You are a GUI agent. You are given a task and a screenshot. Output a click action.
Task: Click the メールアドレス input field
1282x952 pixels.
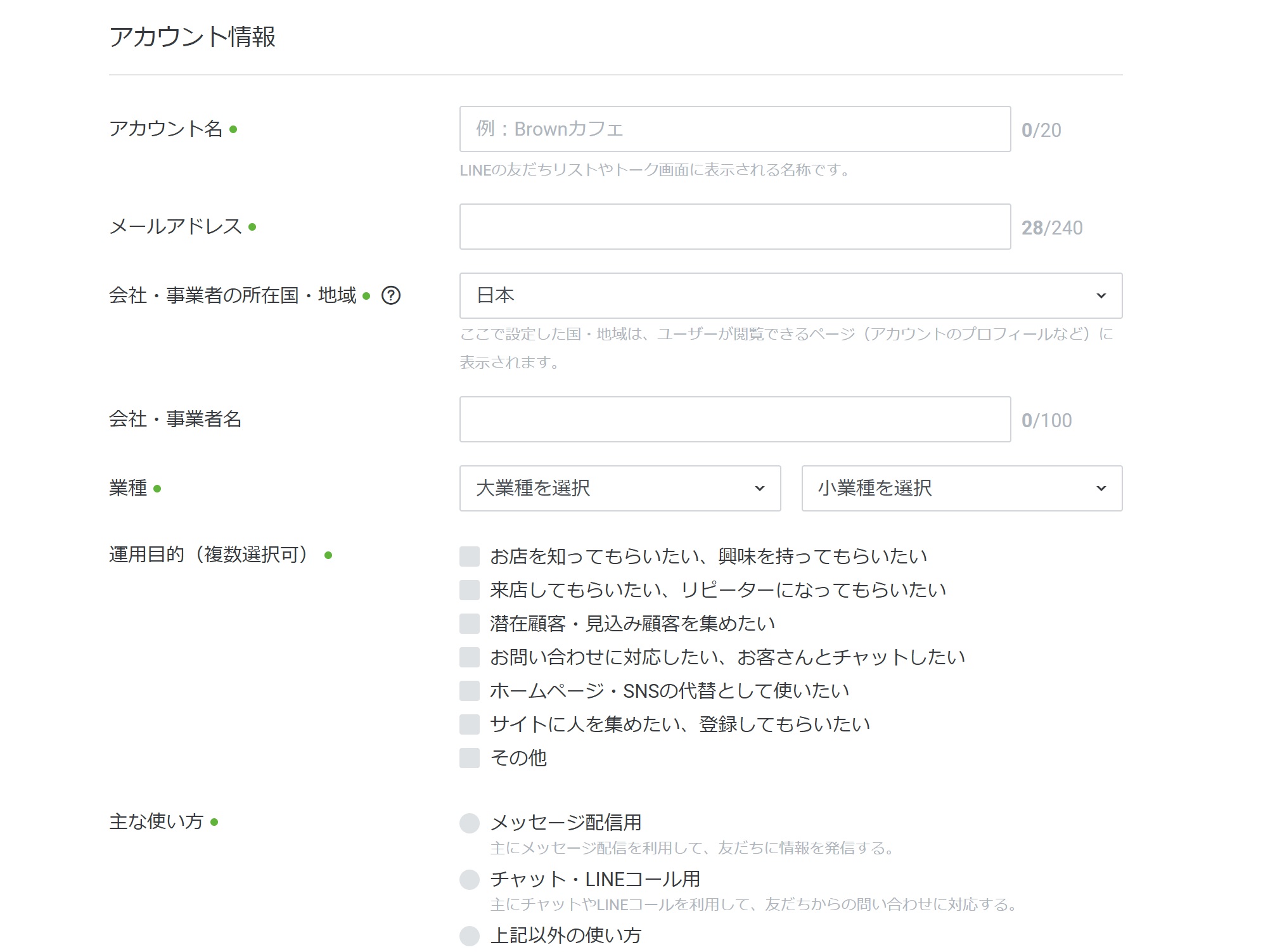coord(734,227)
